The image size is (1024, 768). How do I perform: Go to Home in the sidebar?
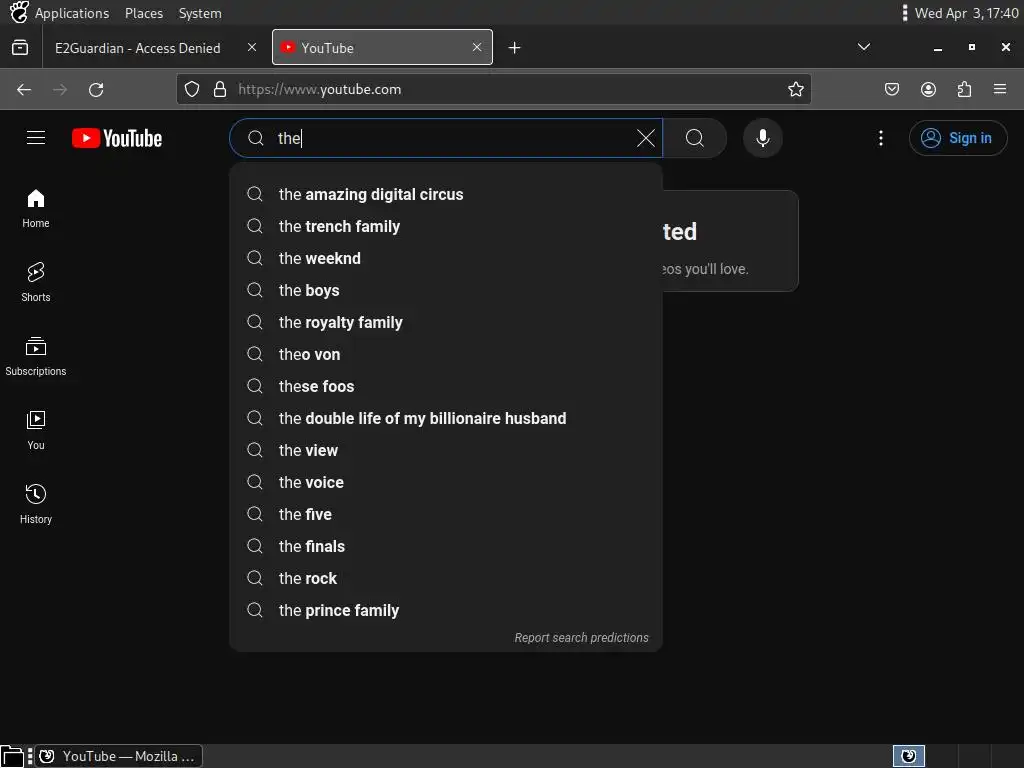coord(36,209)
